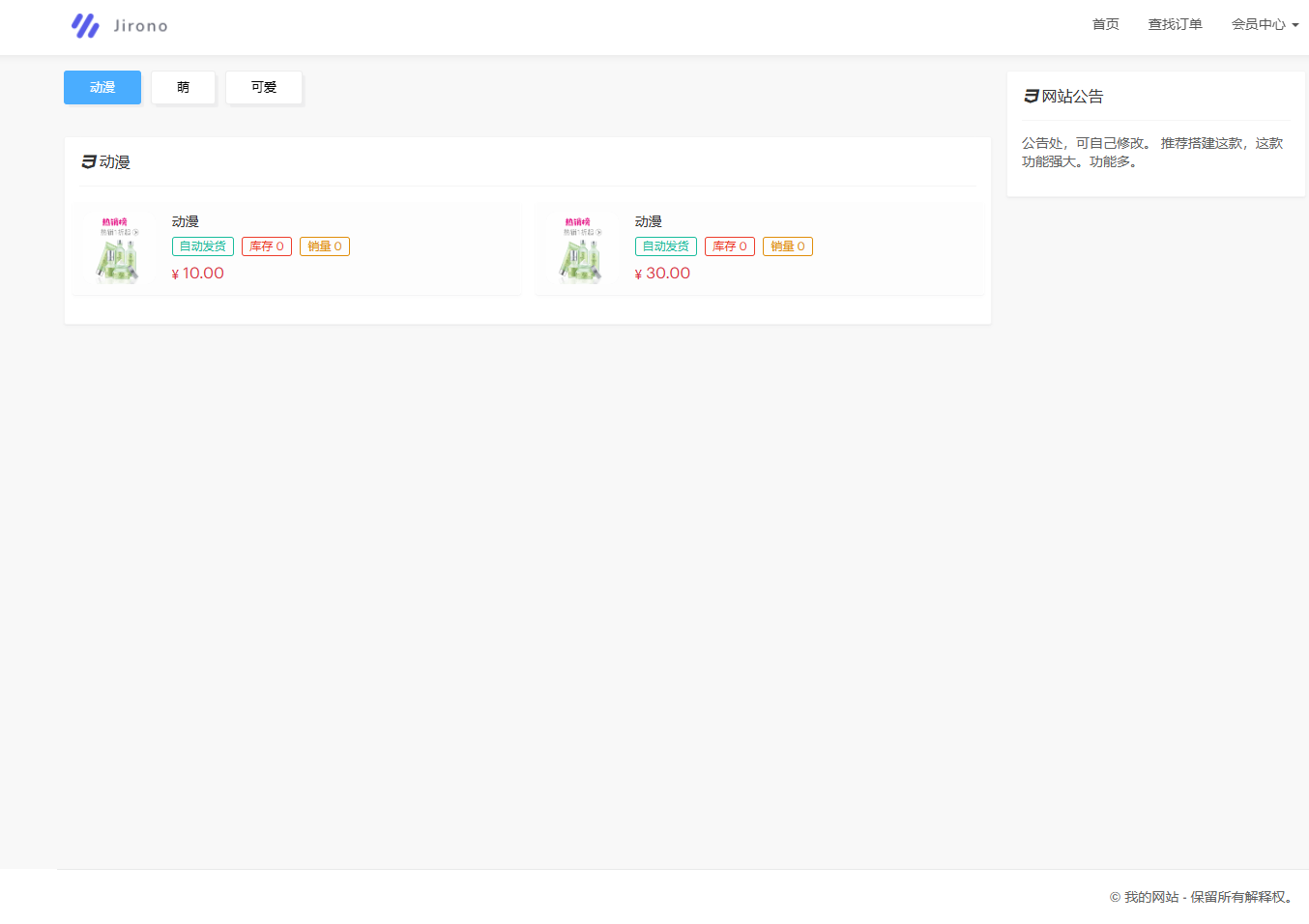
Task: Click the 销量 0 tag on the ¥30.00 product
Action: coord(788,246)
